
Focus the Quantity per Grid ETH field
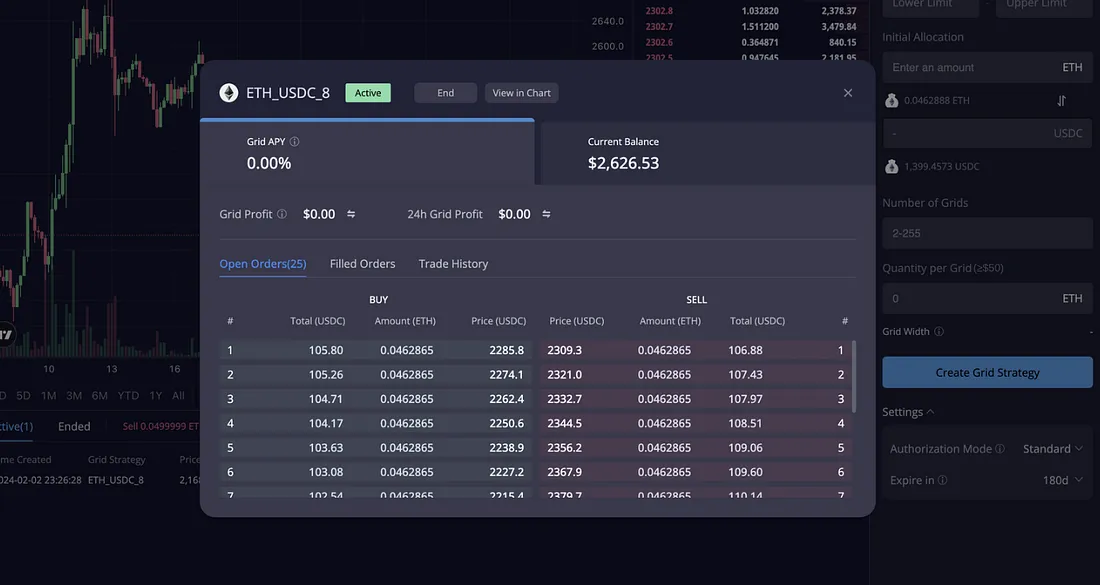[x=987, y=299]
